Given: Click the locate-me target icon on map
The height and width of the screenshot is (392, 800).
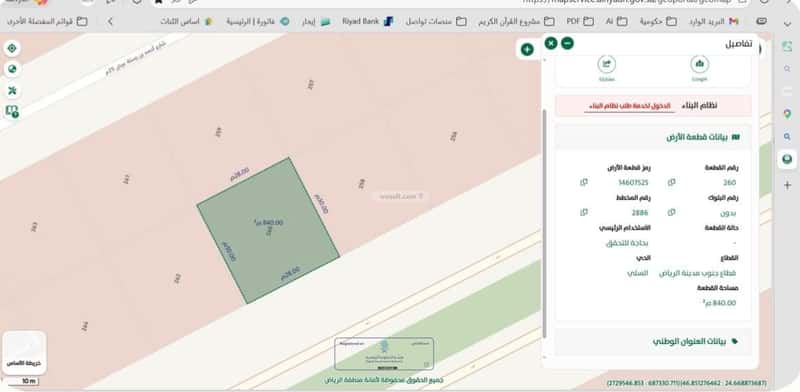Looking at the screenshot, I should pos(12,48).
